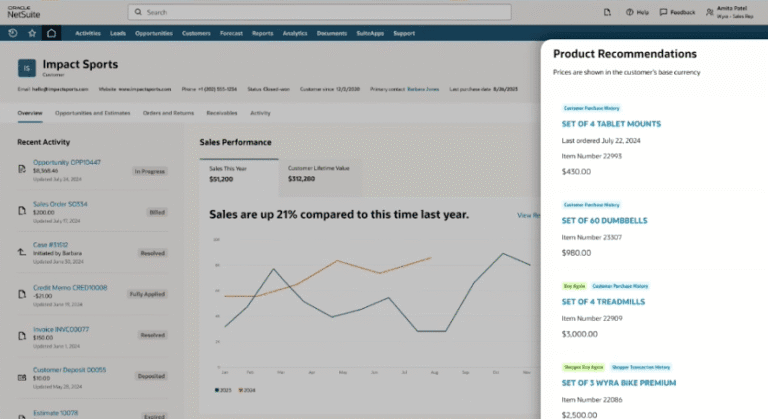Click the document icon beside Help
Screen dimensions: 768x419
[607, 12]
